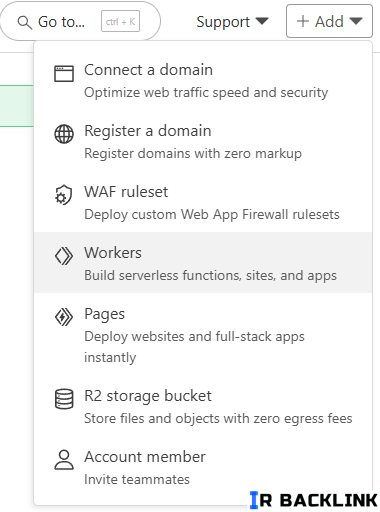Open the Support dropdown menu
Viewport: 380px width, 512px height.
pos(232,22)
